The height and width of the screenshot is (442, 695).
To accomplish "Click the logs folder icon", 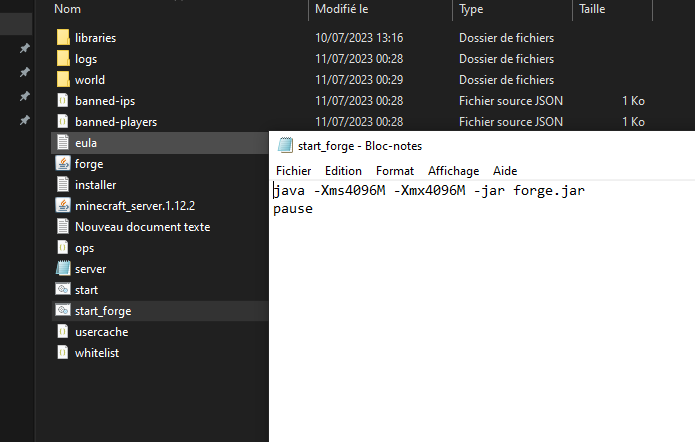I will pos(63,59).
